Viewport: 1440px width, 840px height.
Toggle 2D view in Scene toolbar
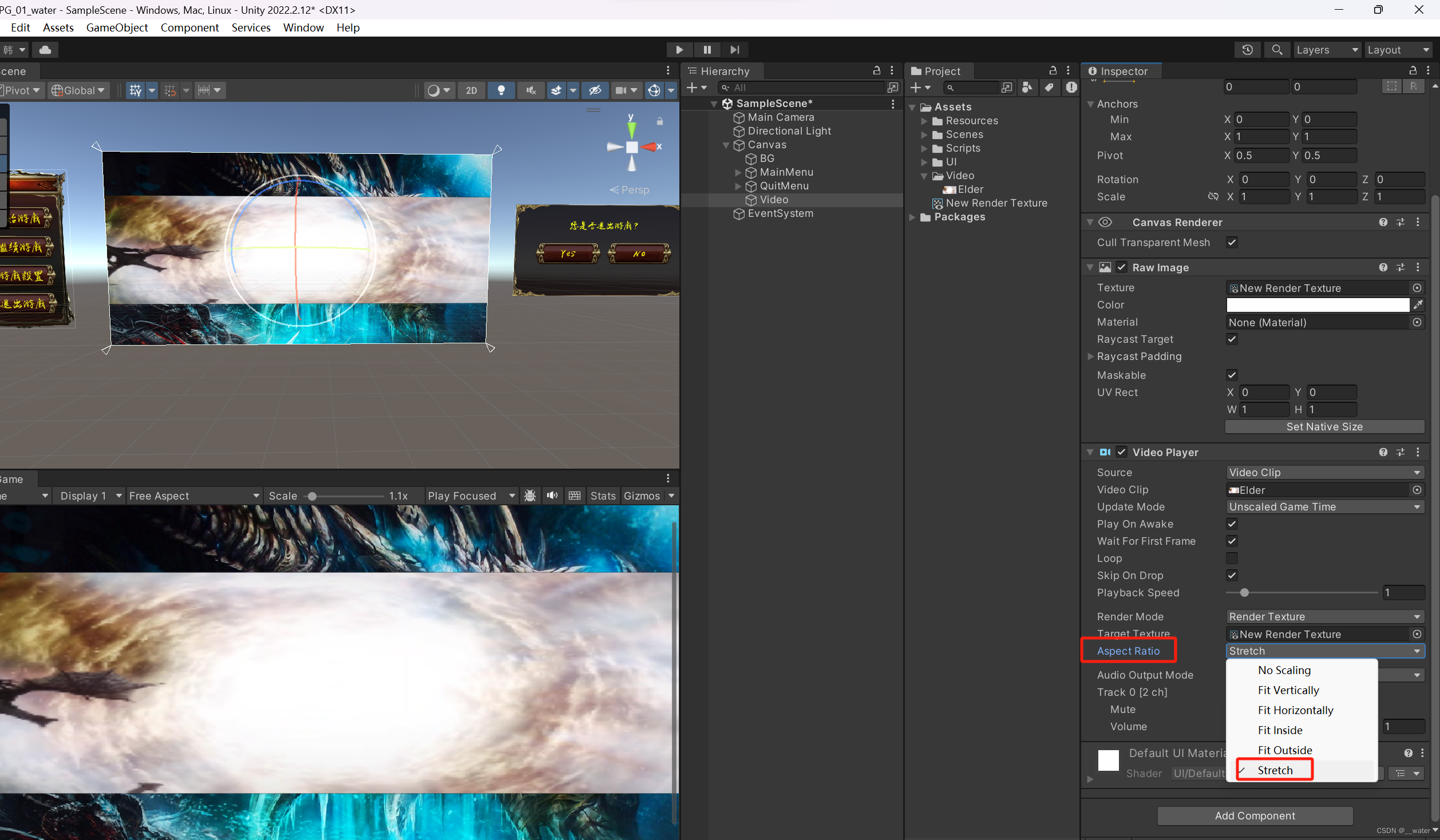point(471,90)
